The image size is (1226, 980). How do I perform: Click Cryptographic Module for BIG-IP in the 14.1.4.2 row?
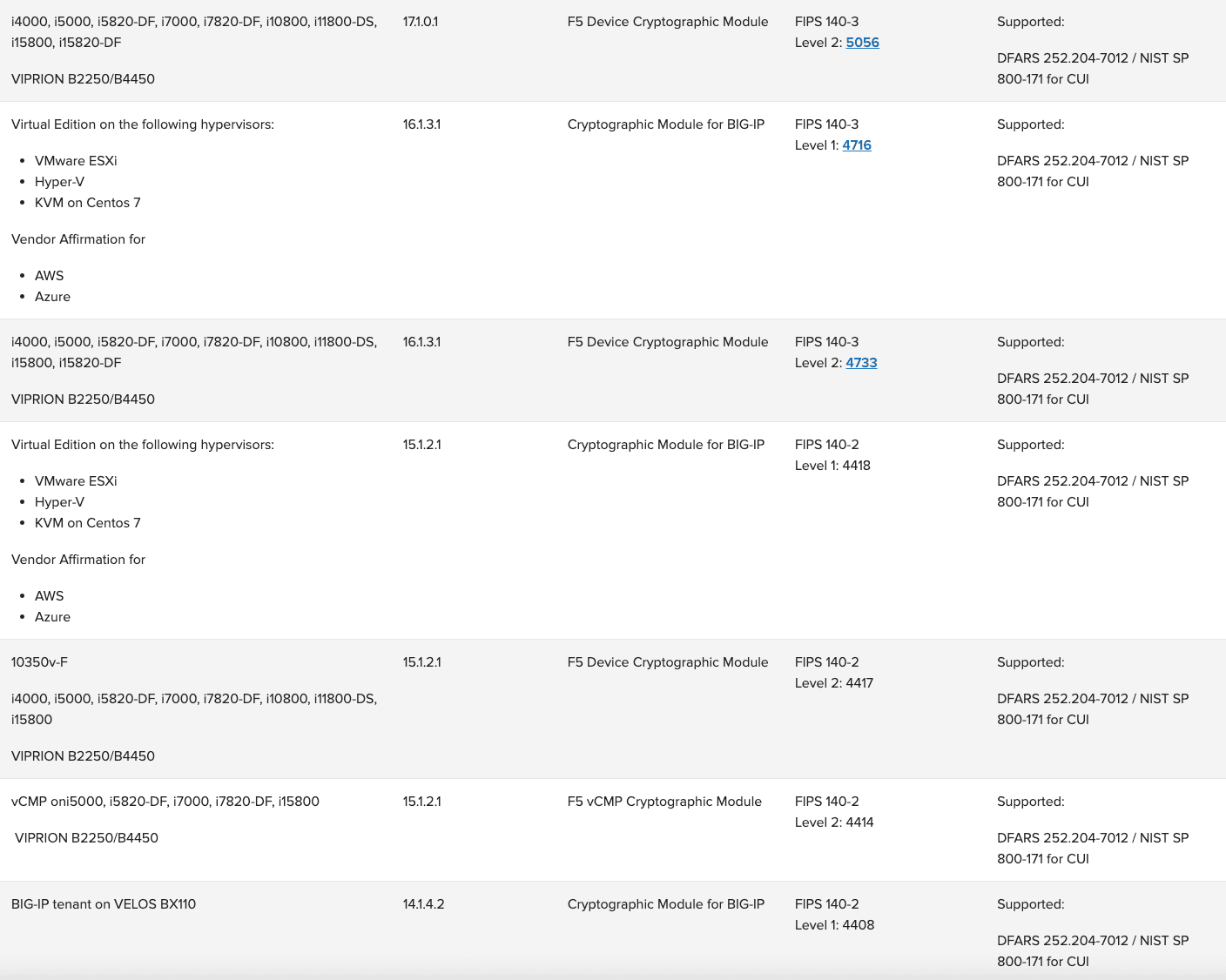pos(665,904)
